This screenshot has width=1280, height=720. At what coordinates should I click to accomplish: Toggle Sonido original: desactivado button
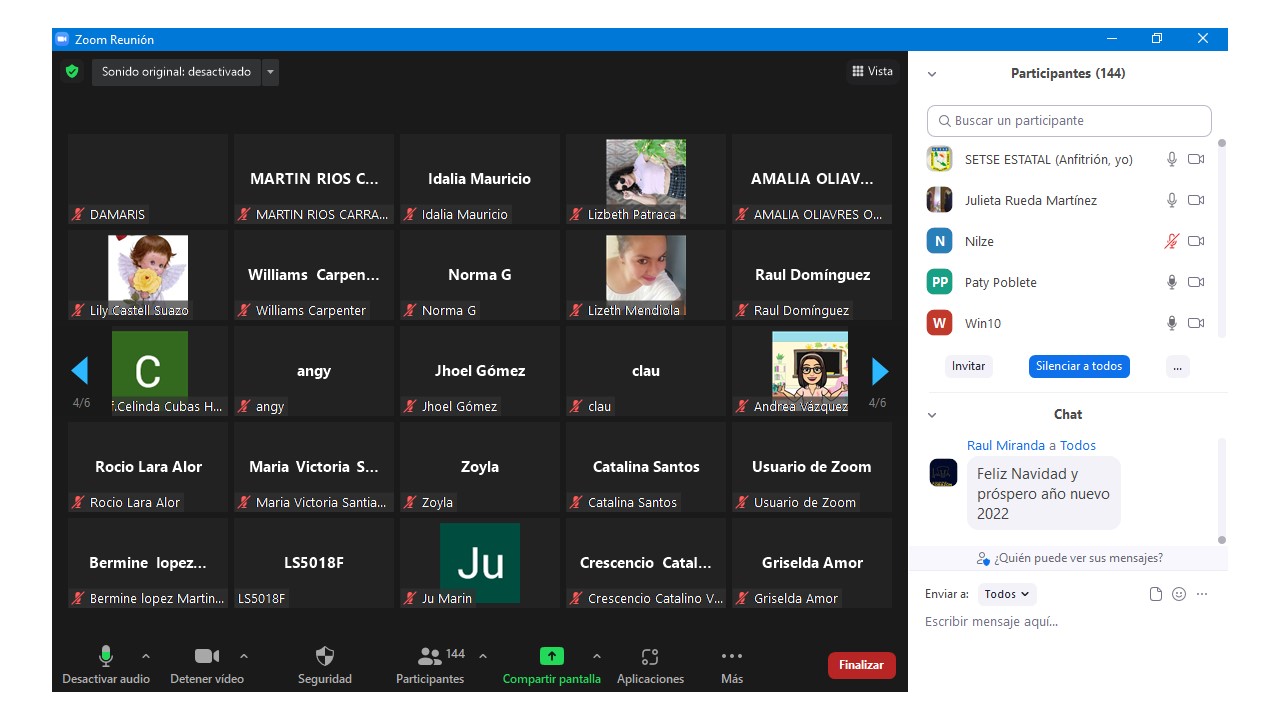[176, 72]
